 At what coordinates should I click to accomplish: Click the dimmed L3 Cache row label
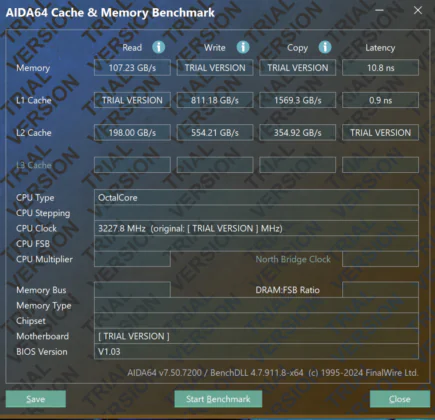pyautogui.click(x=34, y=165)
